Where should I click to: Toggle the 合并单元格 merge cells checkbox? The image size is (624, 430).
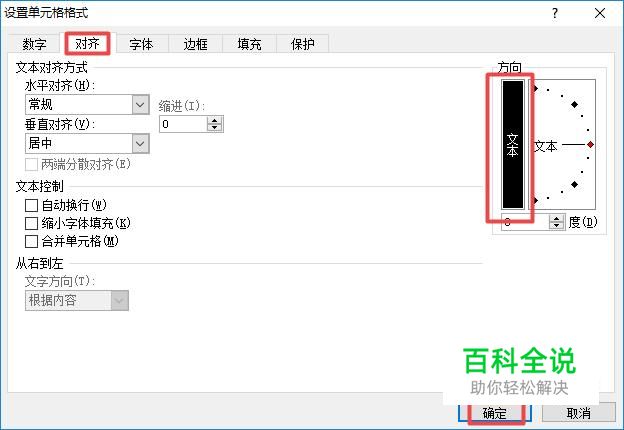pyautogui.click(x=31, y=241)
